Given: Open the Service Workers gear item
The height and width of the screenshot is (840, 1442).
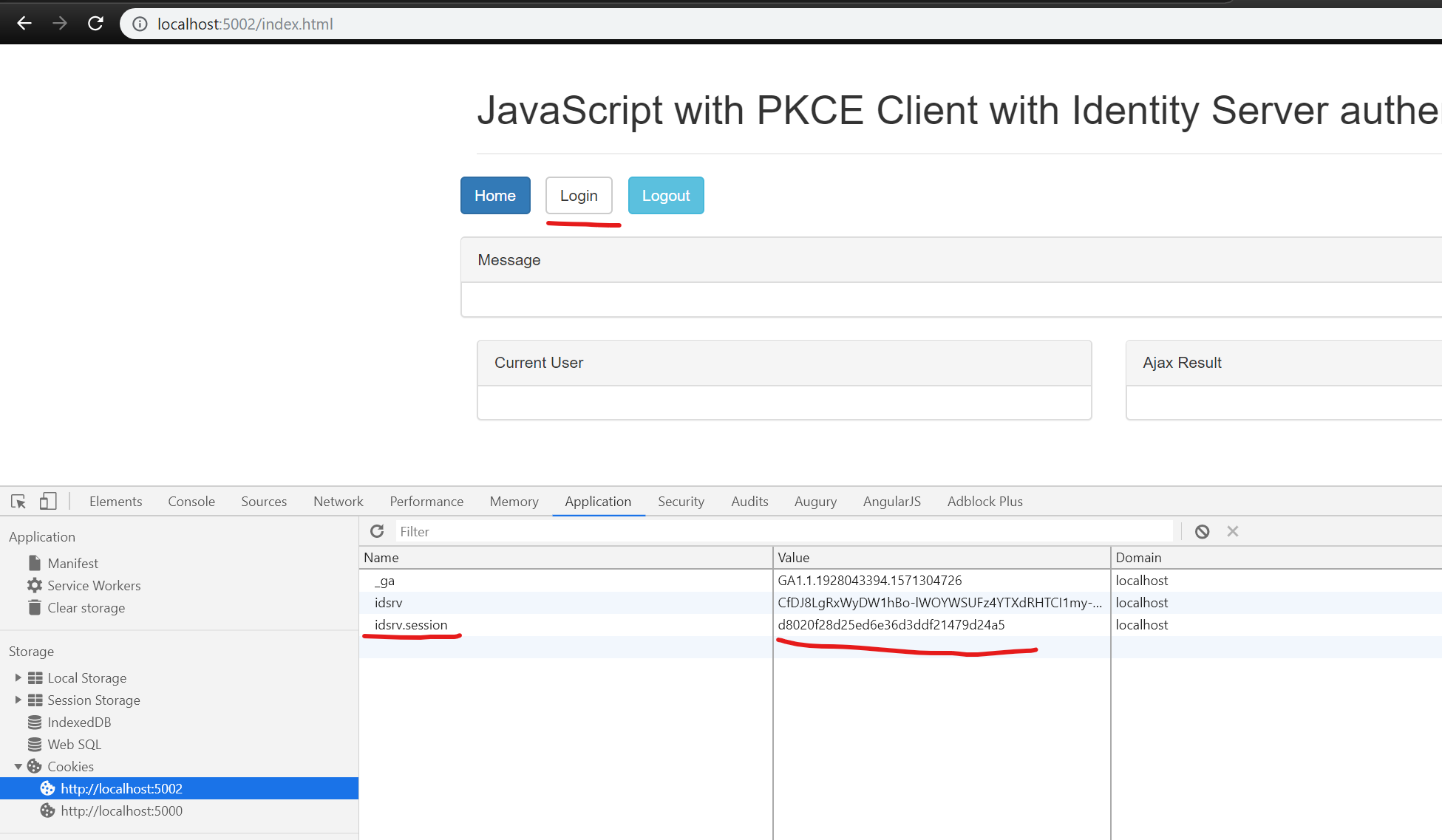Looking at the screenshot, I should [x=93, y=586].
